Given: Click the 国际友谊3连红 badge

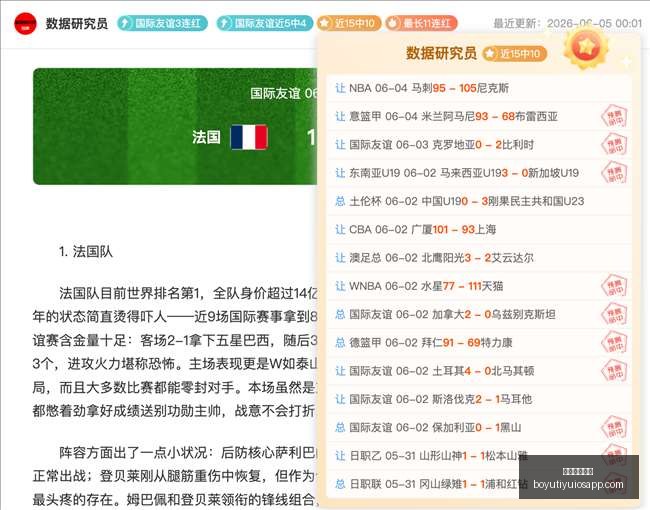Looking at the screenshot, I should pyautogui.click(x=162, y=23).
